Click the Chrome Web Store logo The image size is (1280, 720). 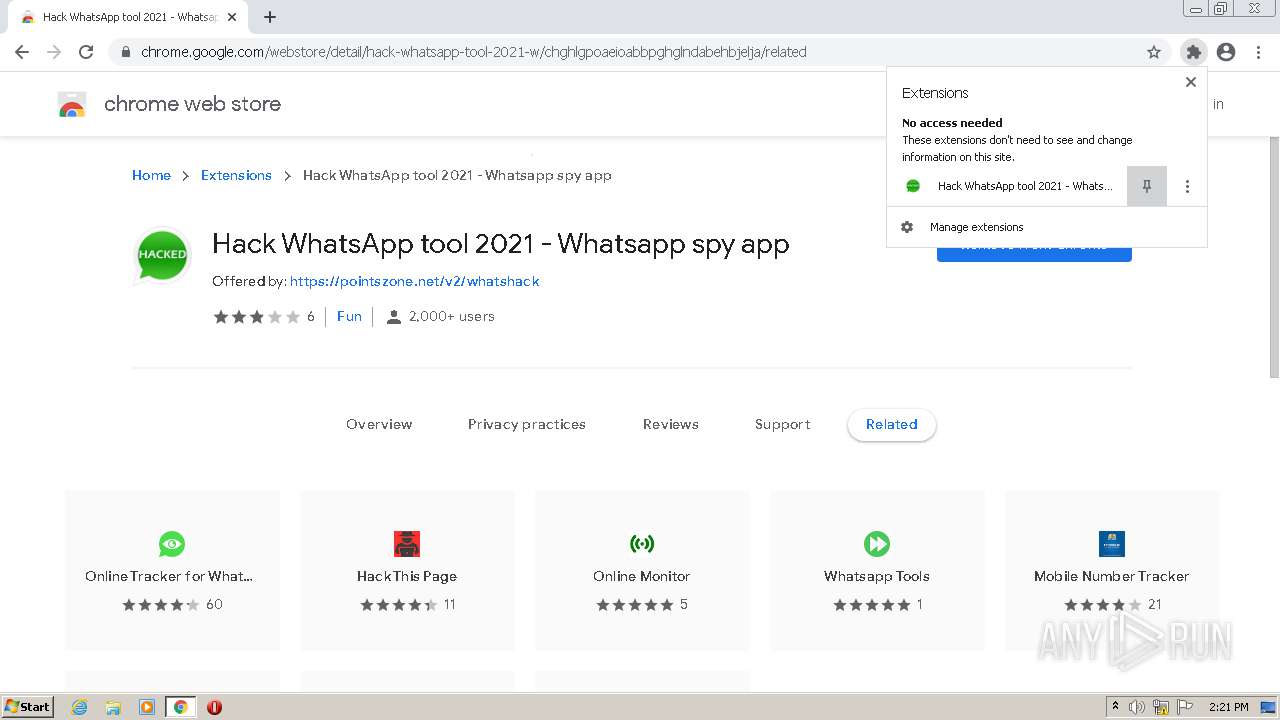pos(72,104)
